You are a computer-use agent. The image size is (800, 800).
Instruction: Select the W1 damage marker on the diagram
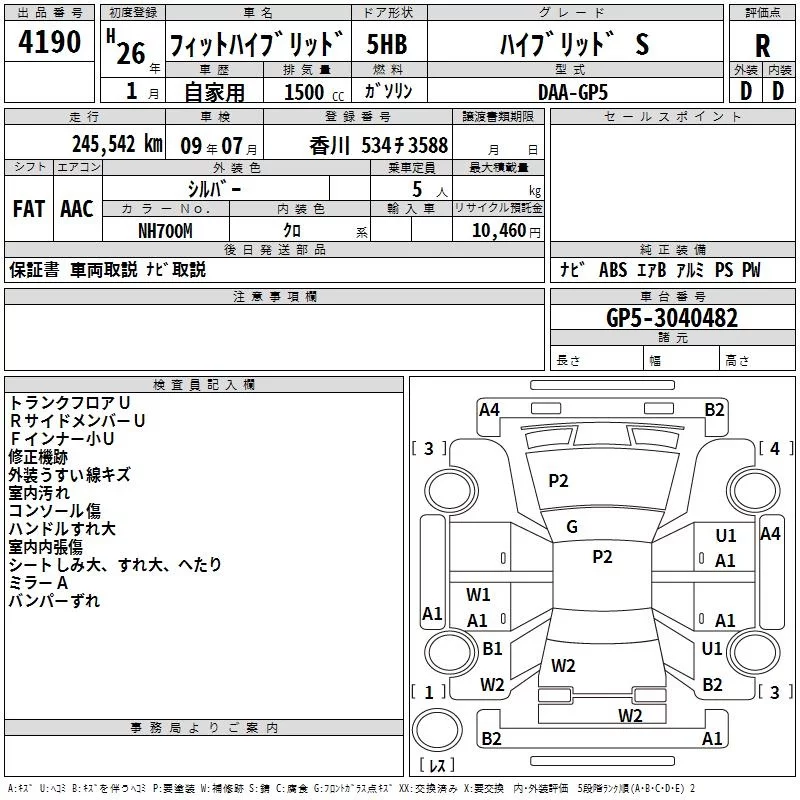point(478,595)
